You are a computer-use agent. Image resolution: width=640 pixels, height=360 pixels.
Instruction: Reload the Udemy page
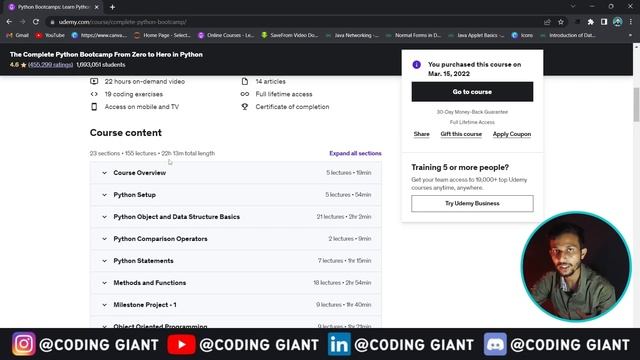36,22
